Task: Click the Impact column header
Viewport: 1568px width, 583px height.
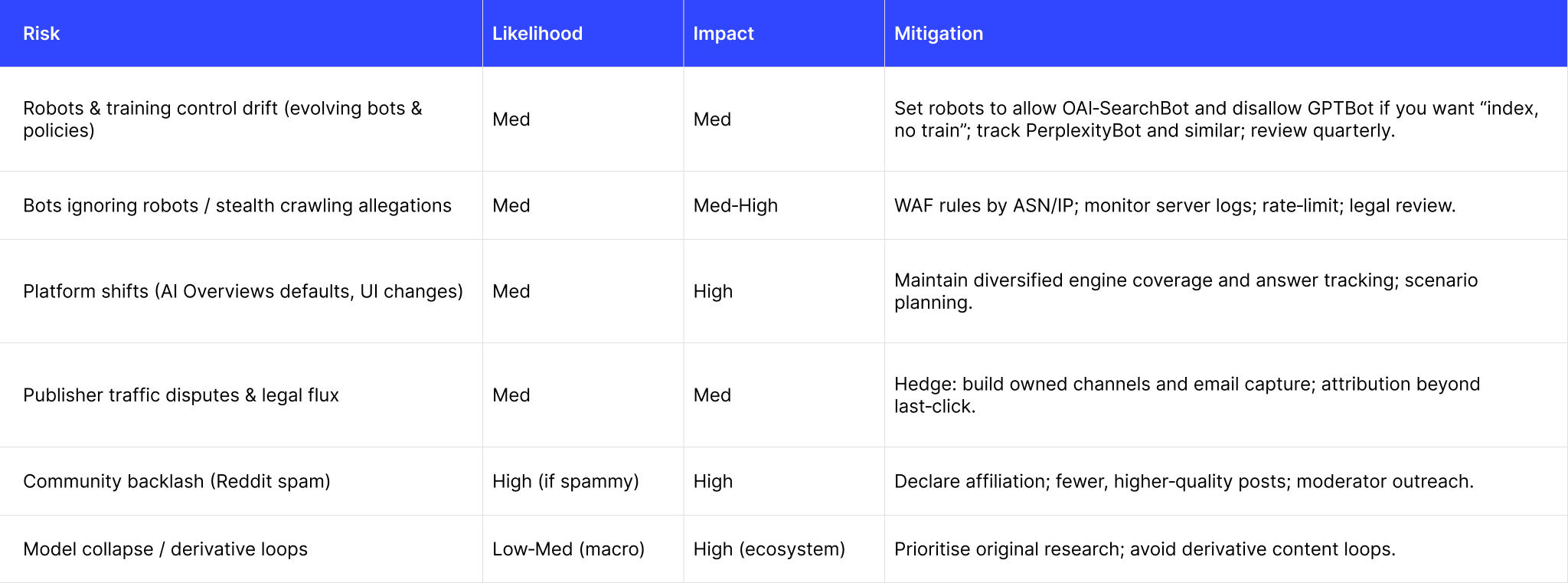Action: [723, 34]
